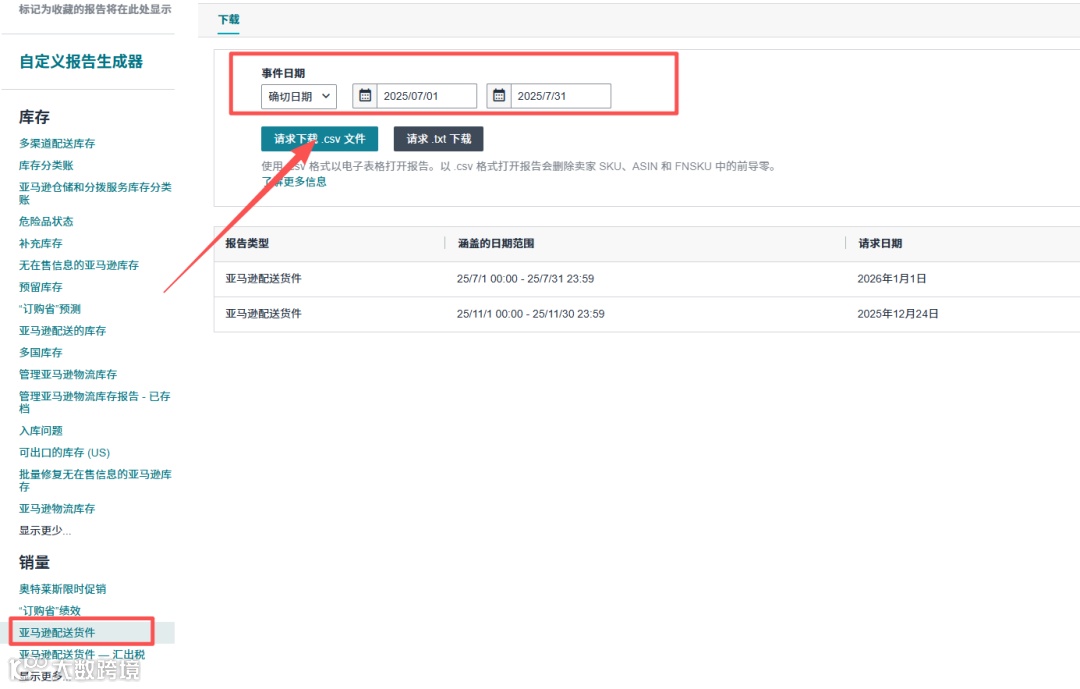This screenshot has height=689, width=1080.
Task: Open the 了解更多信息 link
Action: pos(294,182)
